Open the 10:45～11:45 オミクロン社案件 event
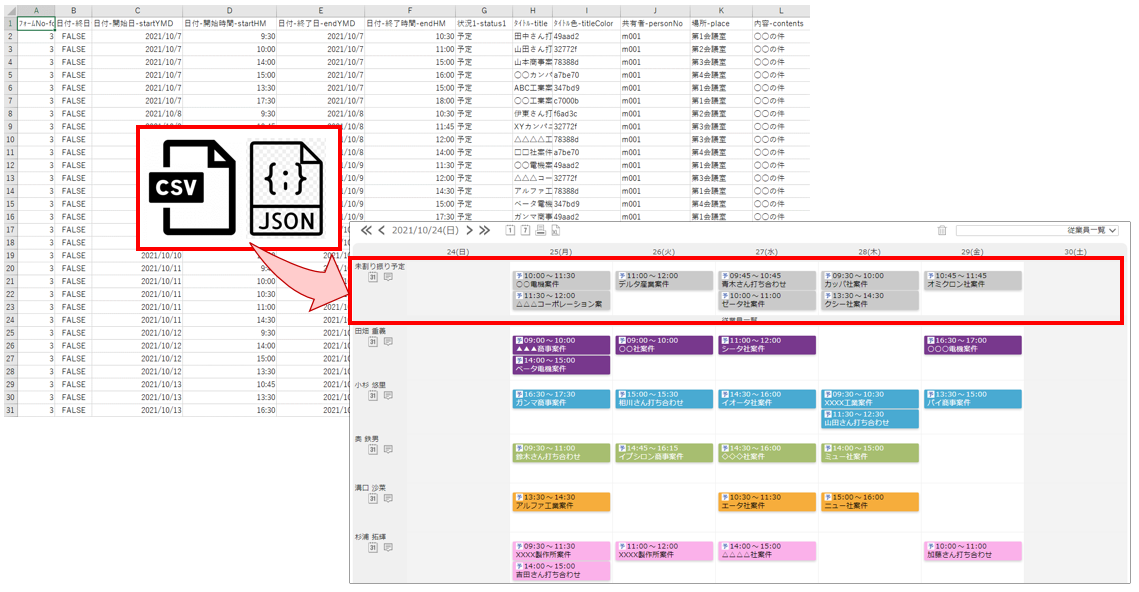1139x592 pixels. click(x=973, y=280)
